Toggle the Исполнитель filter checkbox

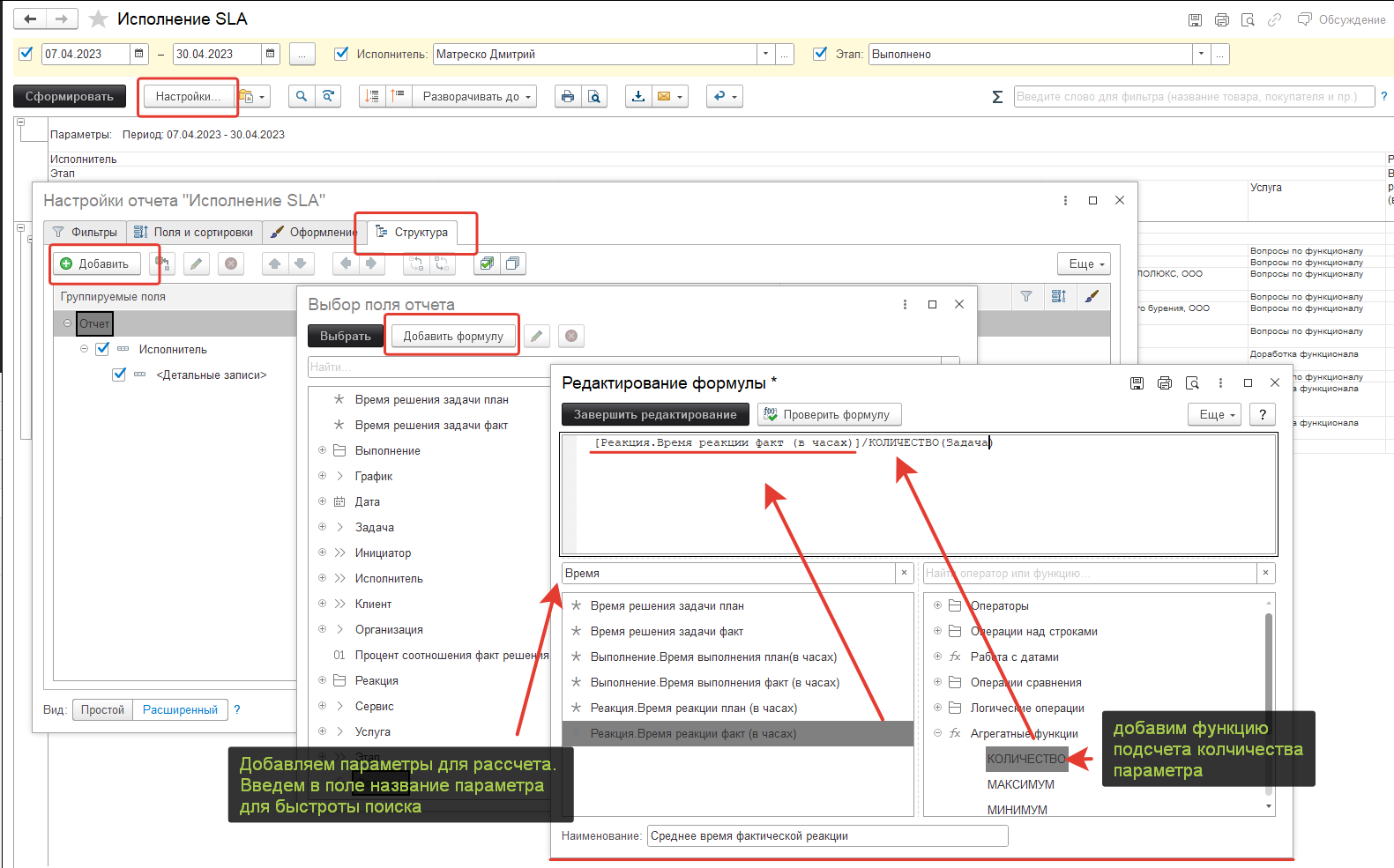click(x=341, y=54)
